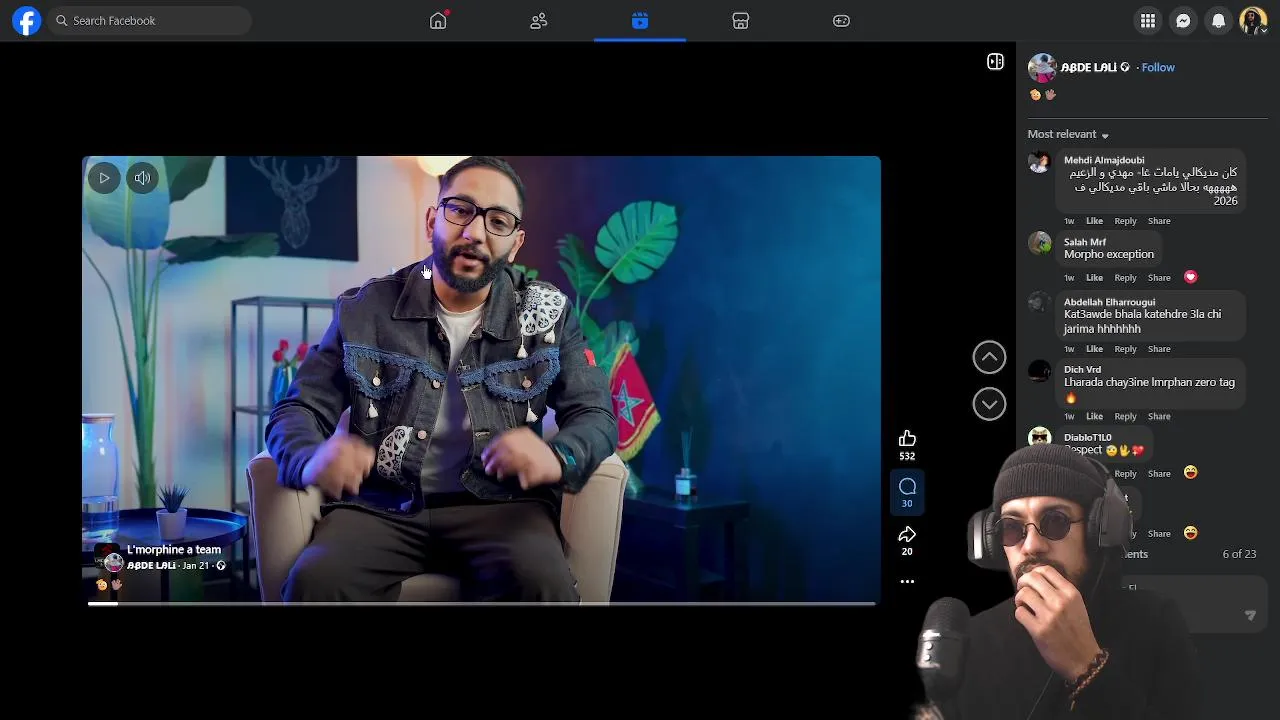
Task: Open the apps grid menu
Action: (x=1148, y=20)
